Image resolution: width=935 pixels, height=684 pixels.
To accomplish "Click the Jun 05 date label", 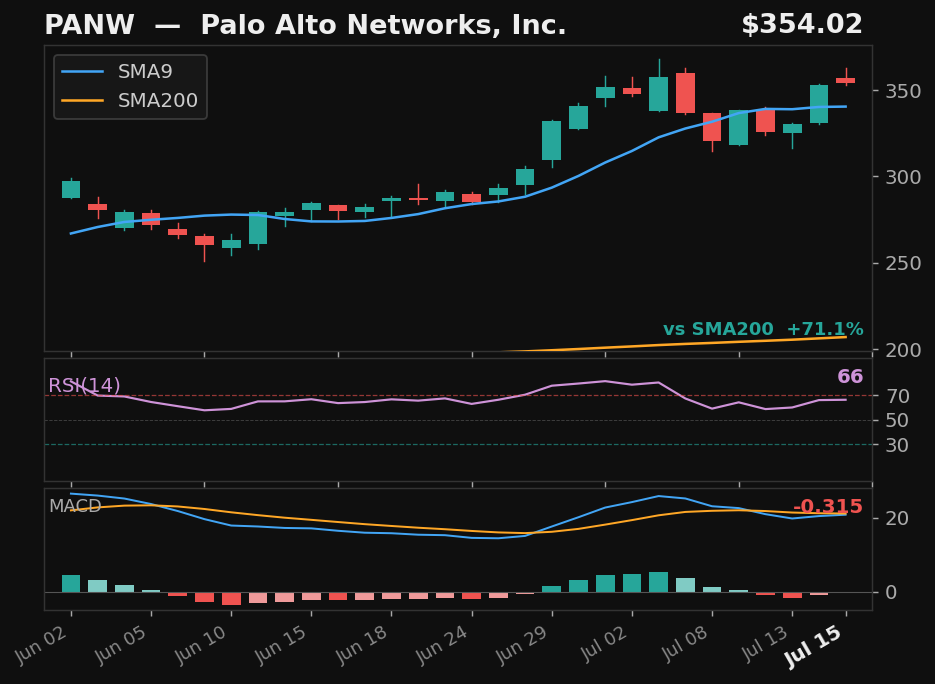I will (x=121, y=645).
